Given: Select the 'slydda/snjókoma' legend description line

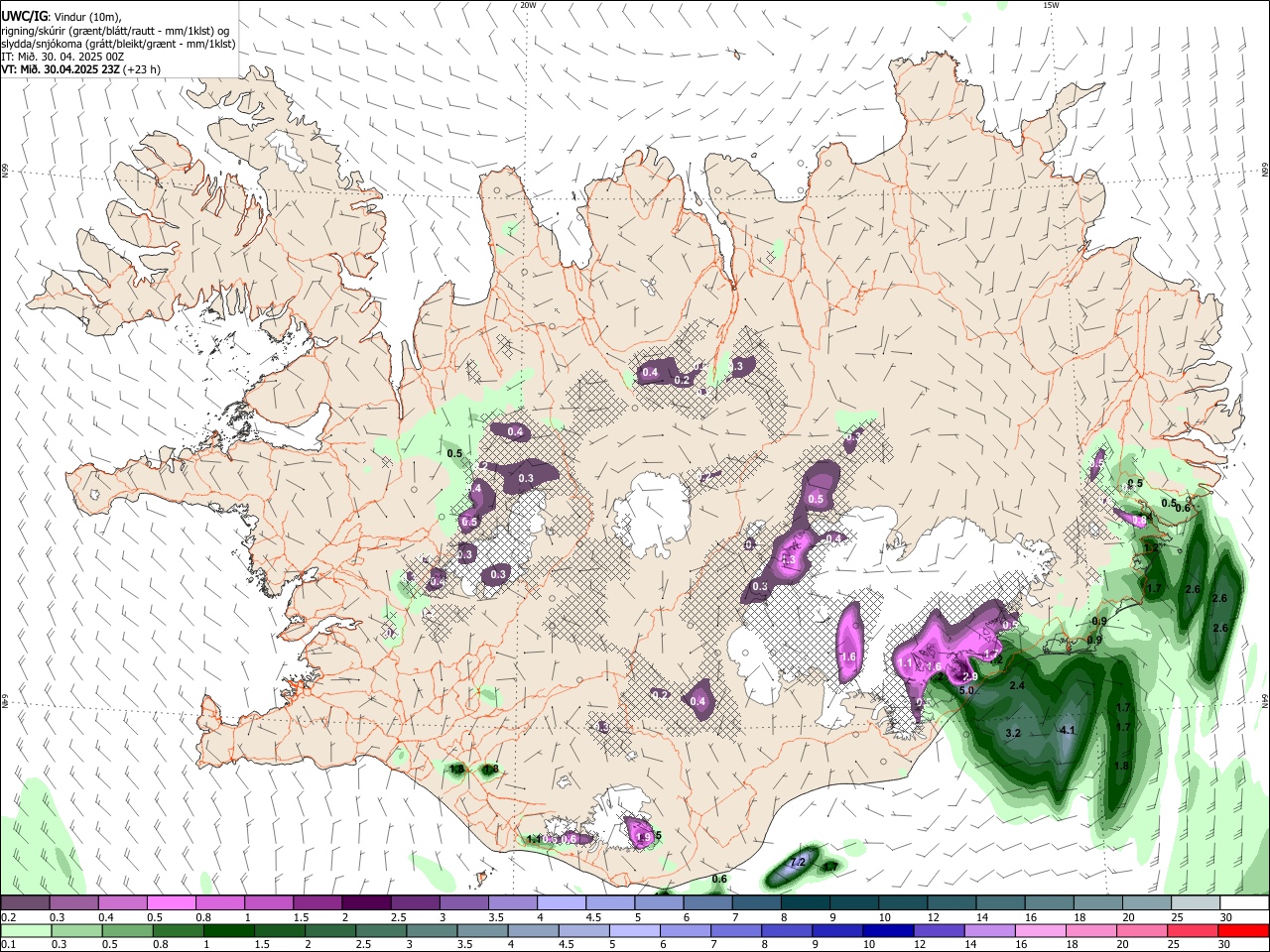Looking at the screenshot, I should pos(118,44).
